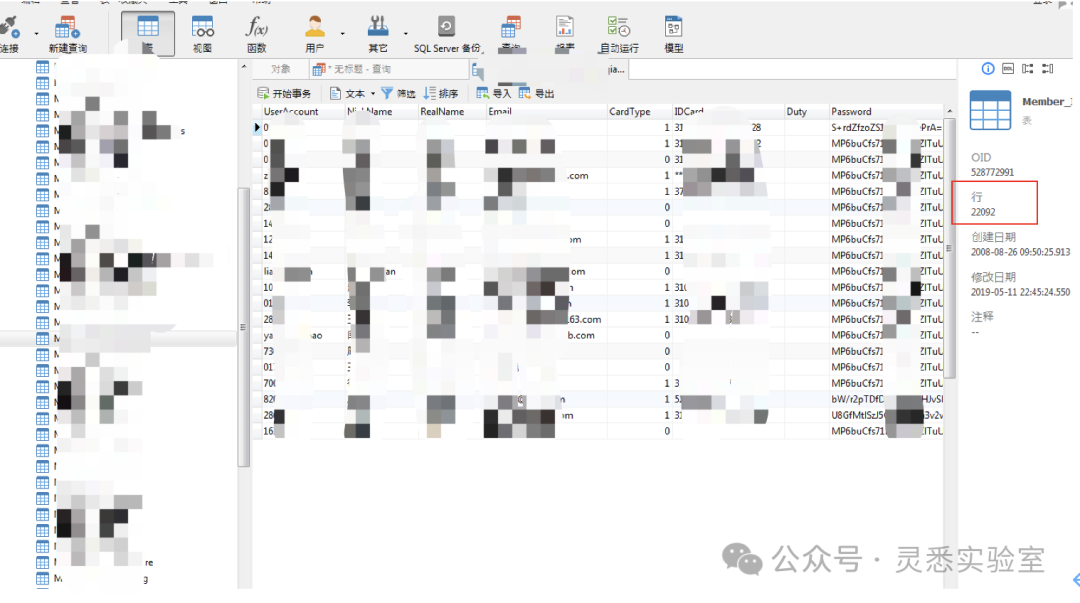Expand the 用户 (User) dropdown arrow

click(x=342, y=33)
